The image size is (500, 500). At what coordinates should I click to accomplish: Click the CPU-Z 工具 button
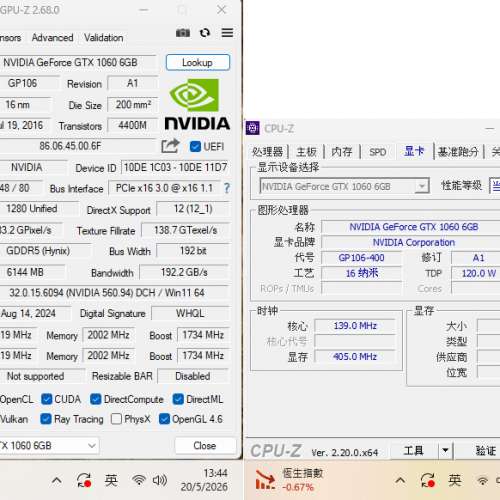pos(414,451)
